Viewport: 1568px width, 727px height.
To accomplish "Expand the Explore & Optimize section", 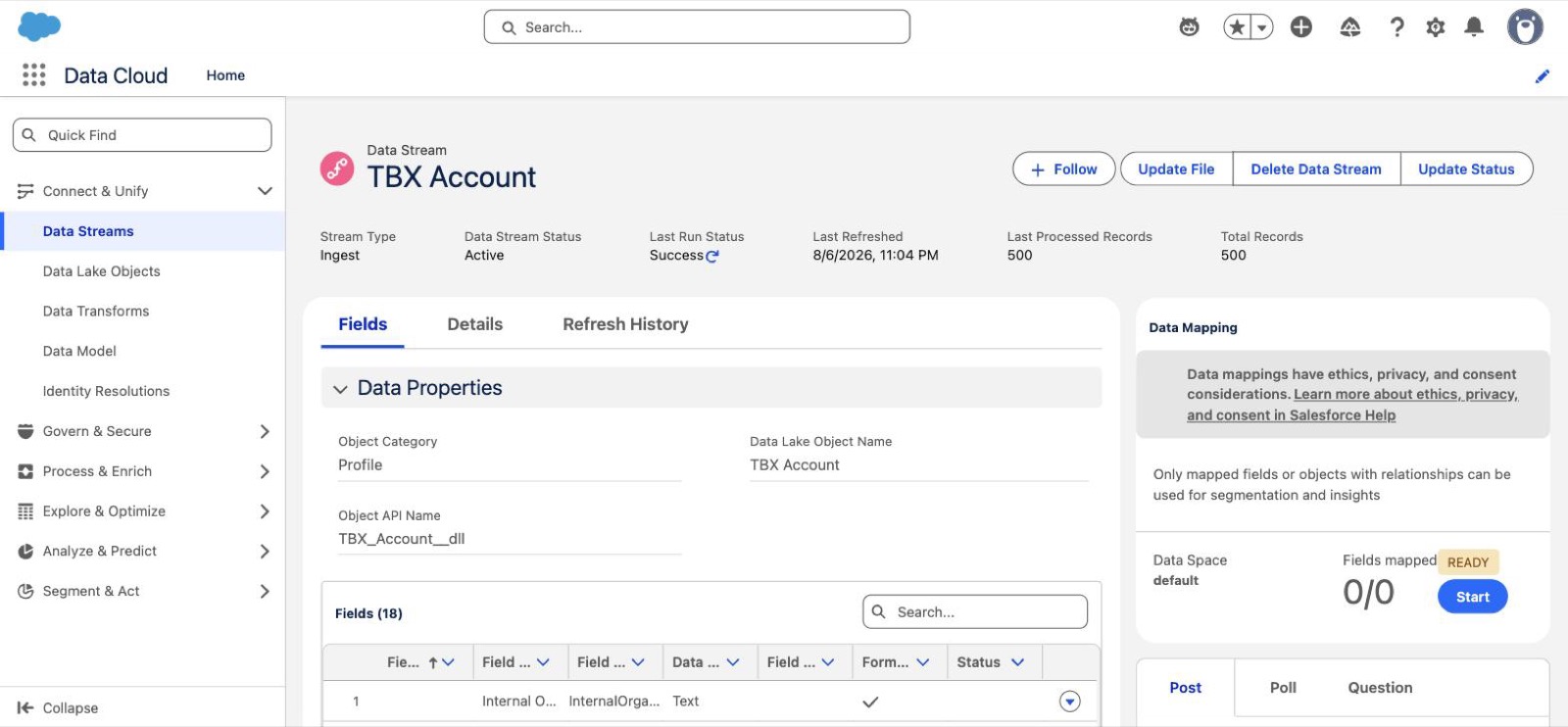I will tap(265, 511).
